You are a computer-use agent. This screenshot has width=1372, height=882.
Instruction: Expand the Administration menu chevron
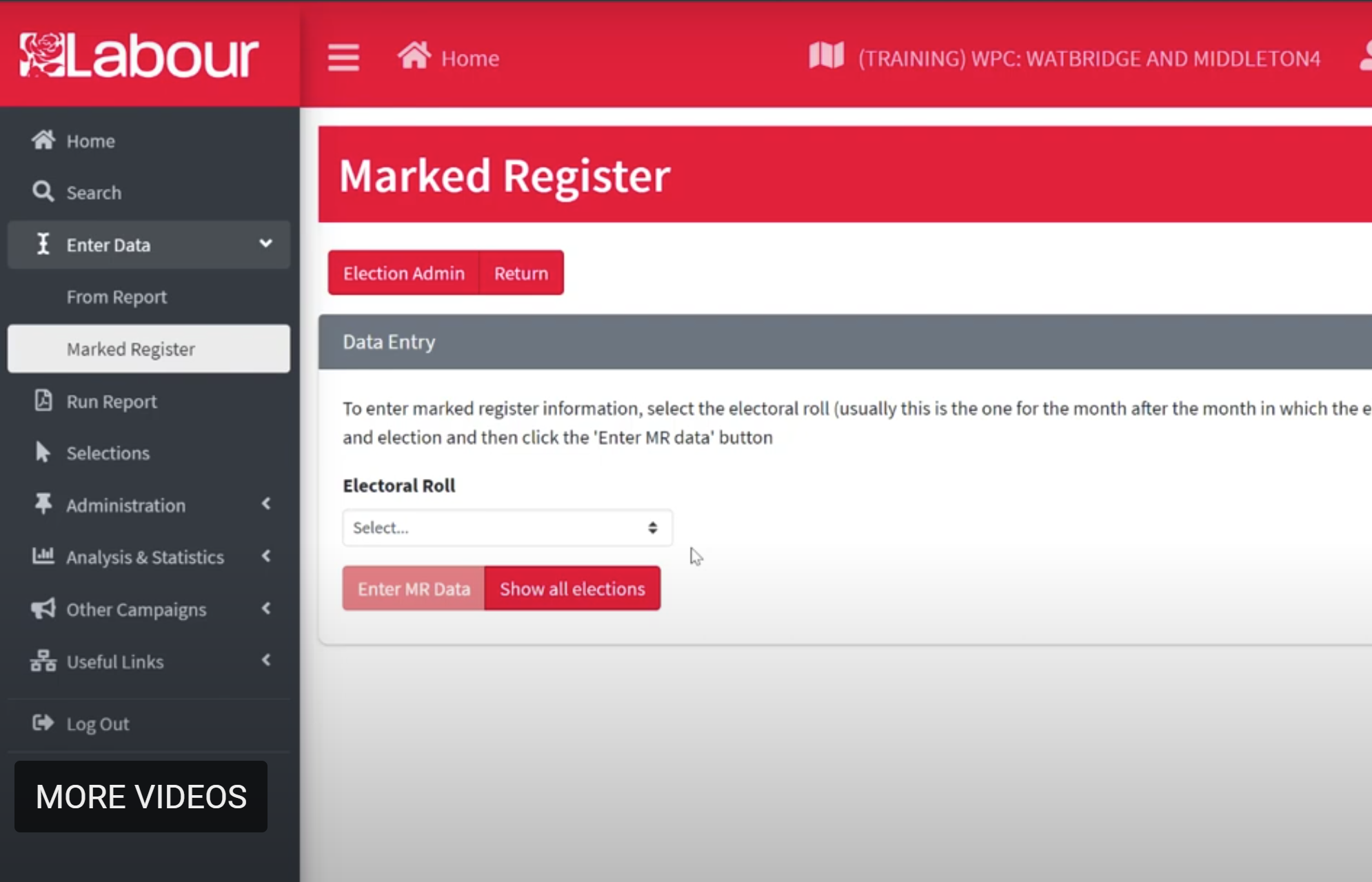pyautogui.click(x=266, y=504)
